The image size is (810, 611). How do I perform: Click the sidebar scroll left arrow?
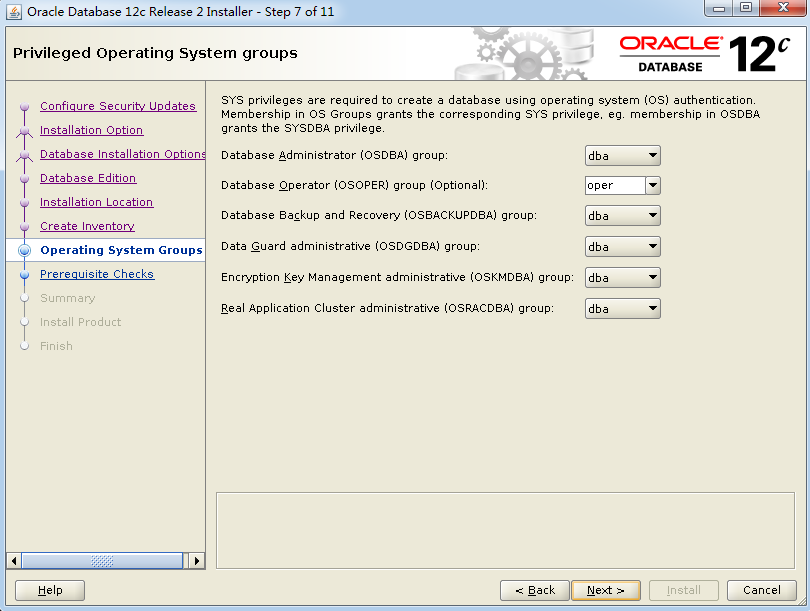14,561
